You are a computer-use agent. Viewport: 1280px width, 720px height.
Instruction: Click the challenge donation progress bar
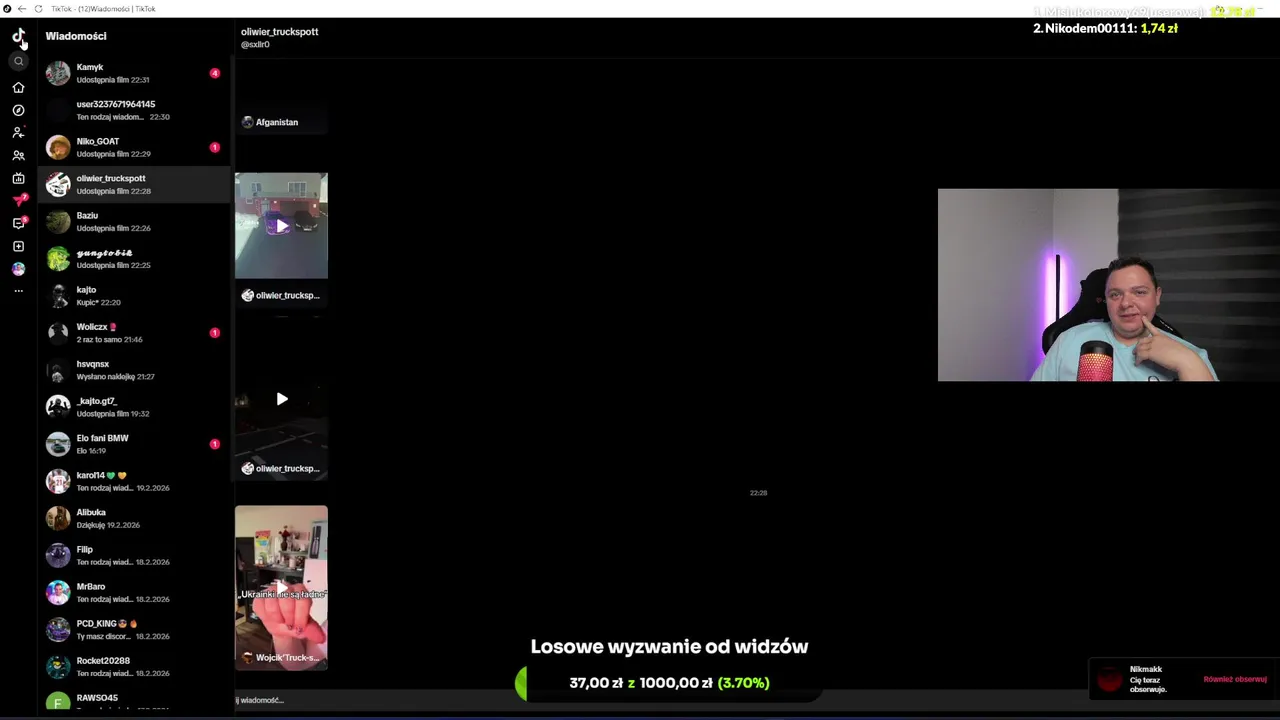669,683
